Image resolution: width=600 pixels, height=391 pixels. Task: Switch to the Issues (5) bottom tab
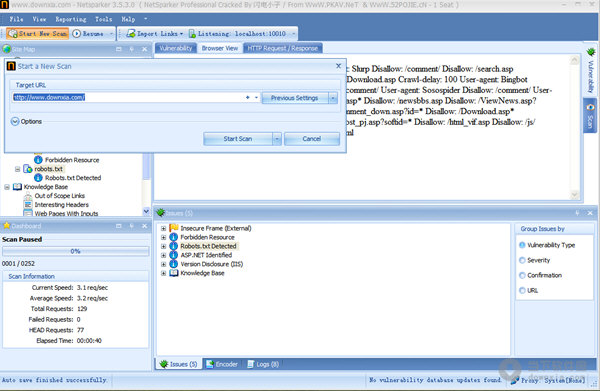pos(179,364)
